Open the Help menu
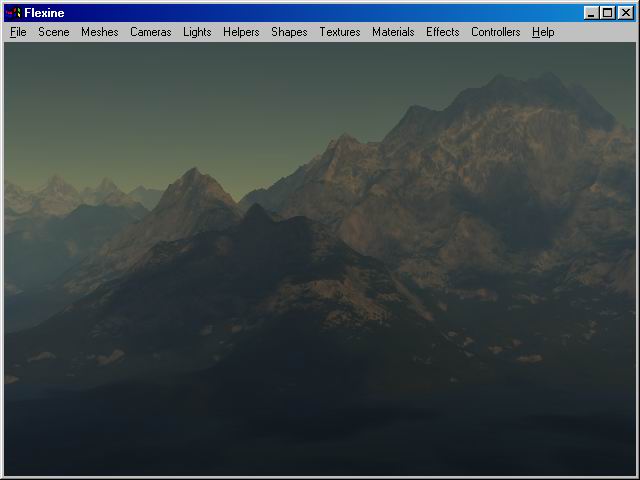Screen dimensions: 640x480 (543, 32)
